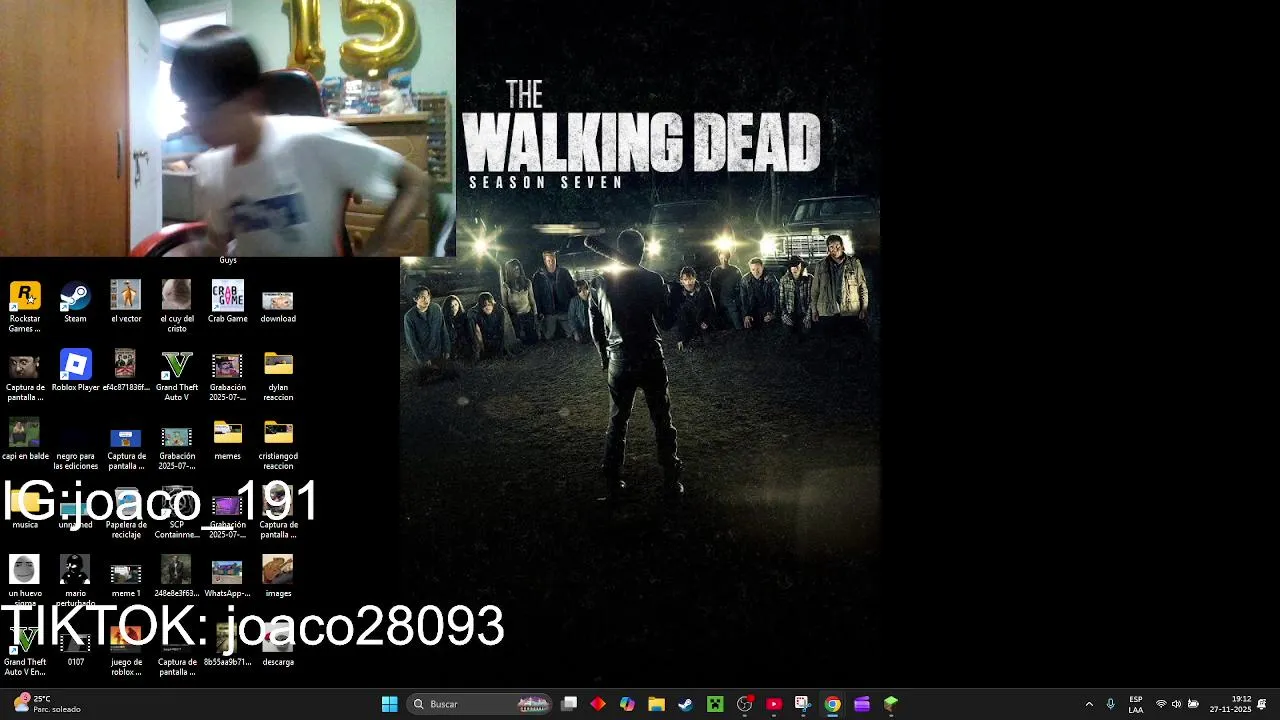
Task: Select the 'download' desktop file
Action: pos(278,306)
